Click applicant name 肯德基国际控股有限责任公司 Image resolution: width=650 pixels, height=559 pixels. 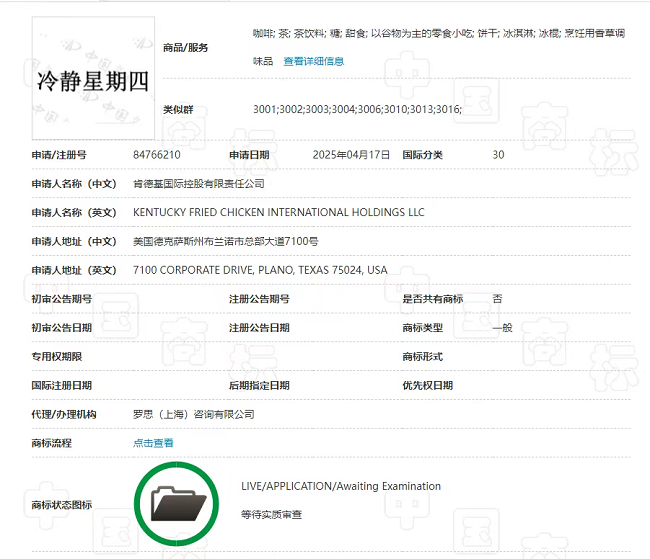pyautogui.click(x=198, y=184)
